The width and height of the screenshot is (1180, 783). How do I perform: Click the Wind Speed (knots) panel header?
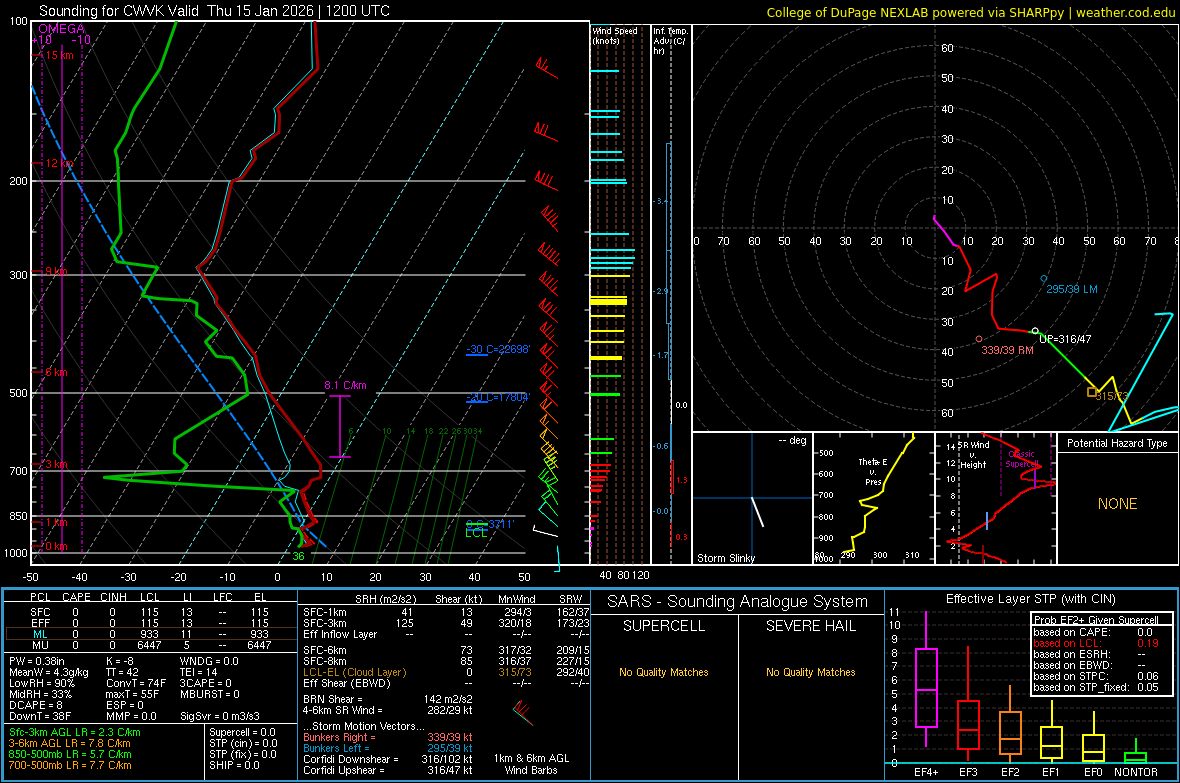pos(614,35)
